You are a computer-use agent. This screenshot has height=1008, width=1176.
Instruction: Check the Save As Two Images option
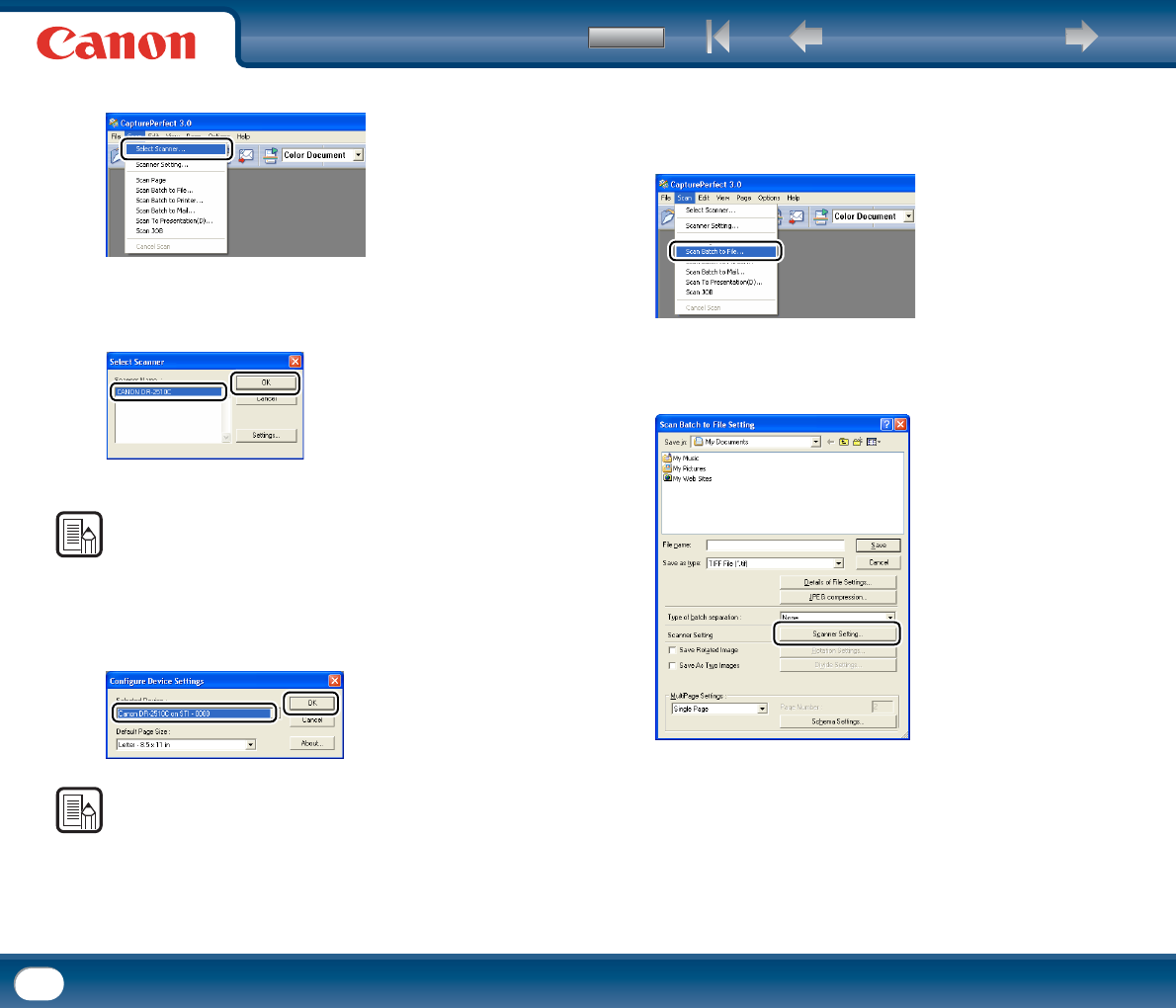pyautogui.click(x=673, y=666)
